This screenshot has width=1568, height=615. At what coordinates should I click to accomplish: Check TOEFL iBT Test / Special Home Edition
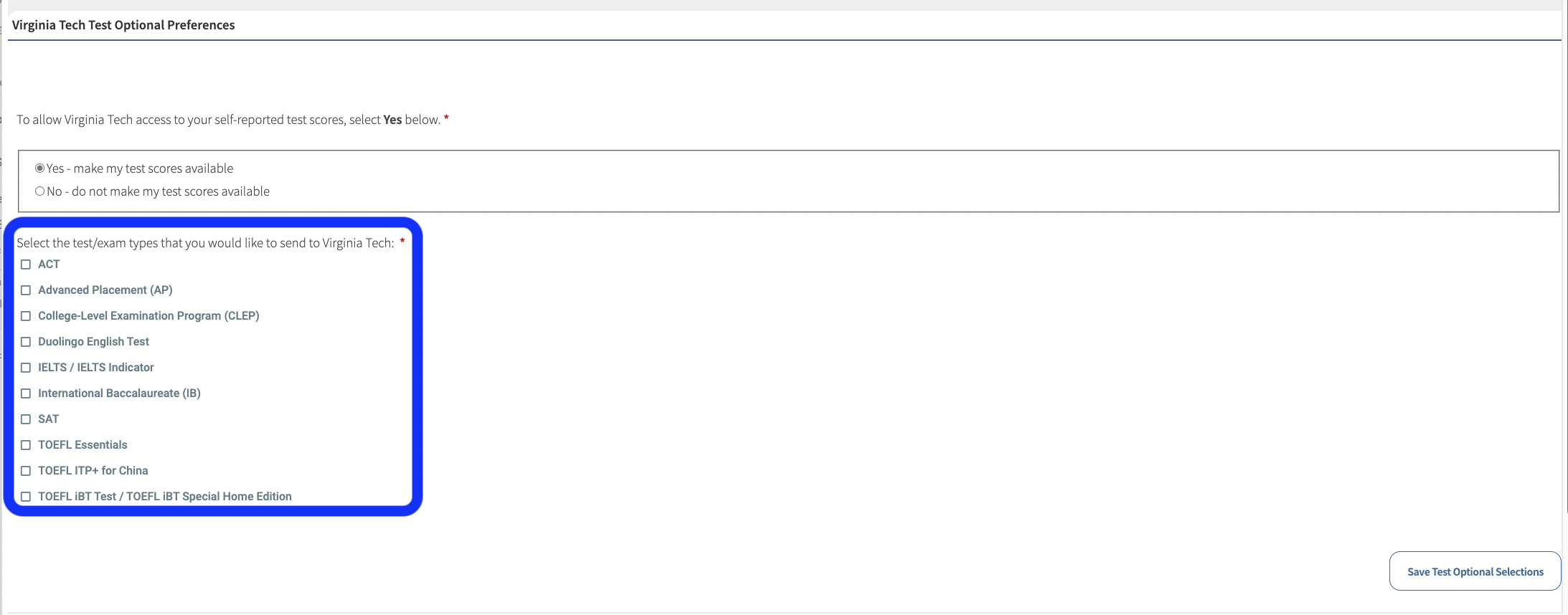click(26, 497)
